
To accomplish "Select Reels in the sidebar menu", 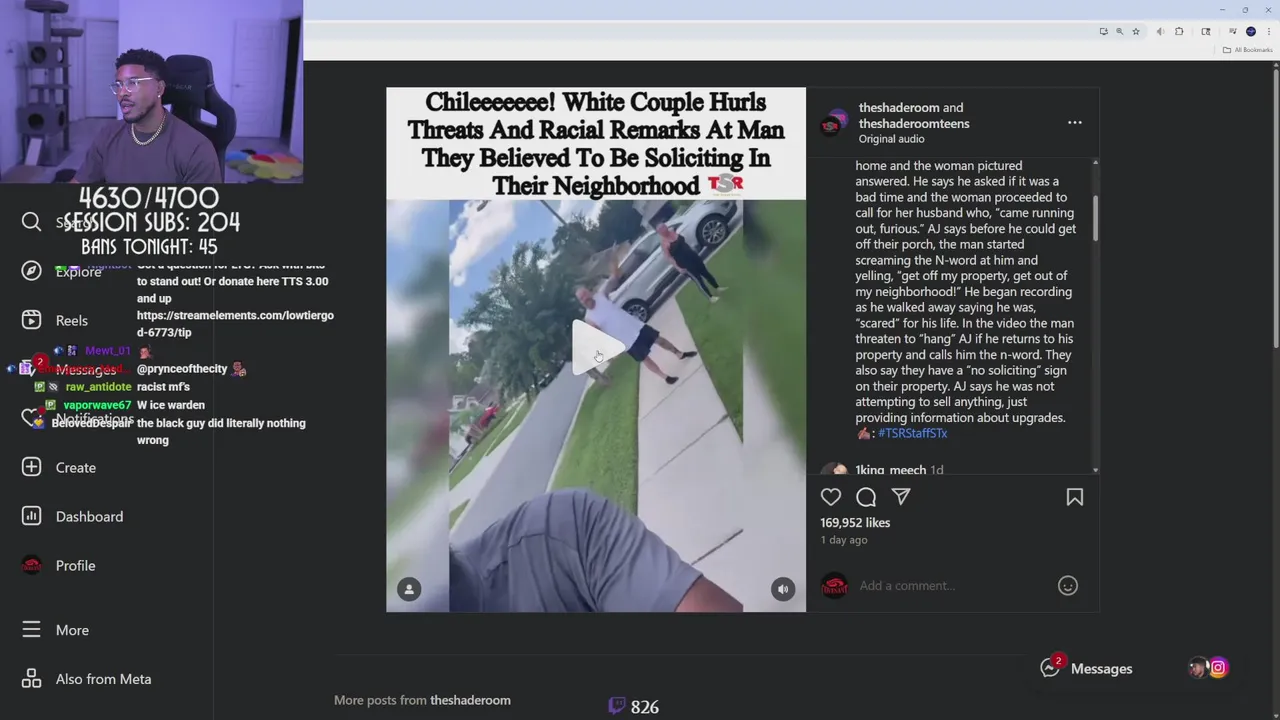I will pyautogui.click(x=72, y=320).
